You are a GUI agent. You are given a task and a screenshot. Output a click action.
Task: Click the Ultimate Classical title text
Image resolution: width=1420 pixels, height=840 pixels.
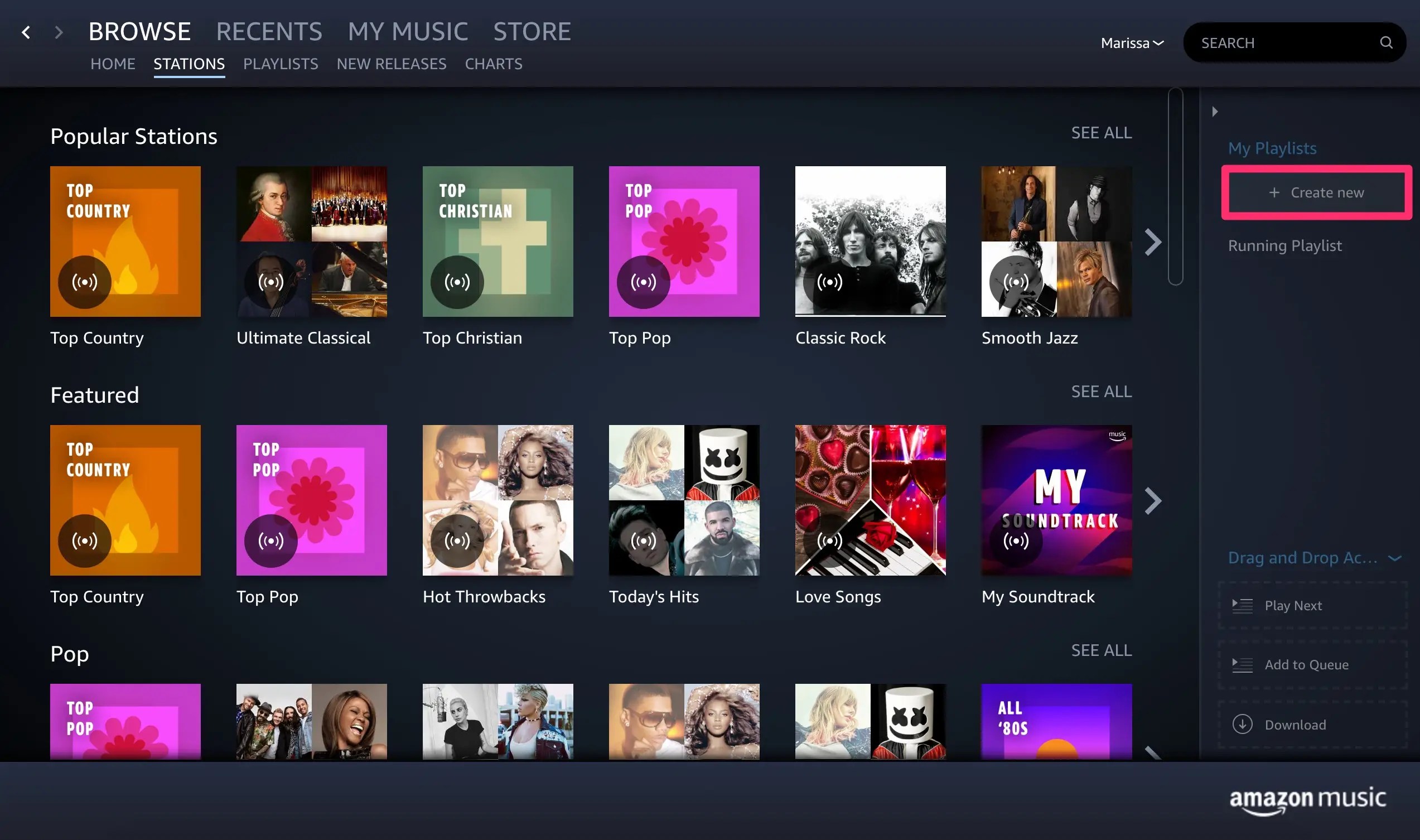303,338
